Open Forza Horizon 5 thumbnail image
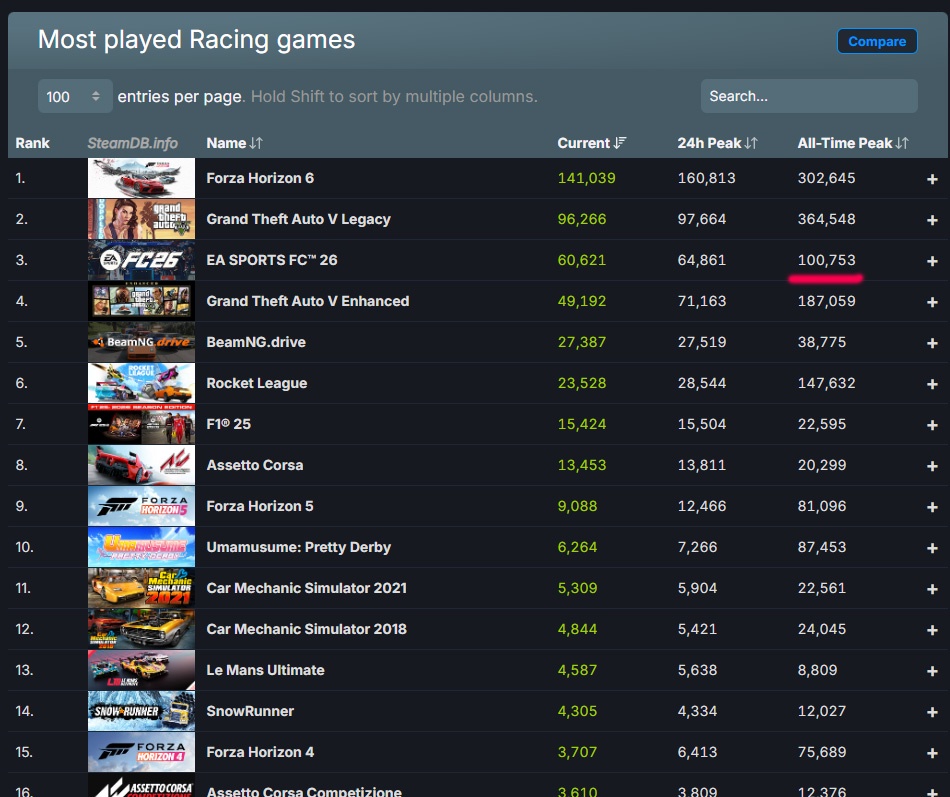Screen dimensions: 950x797 click(141, 506)
